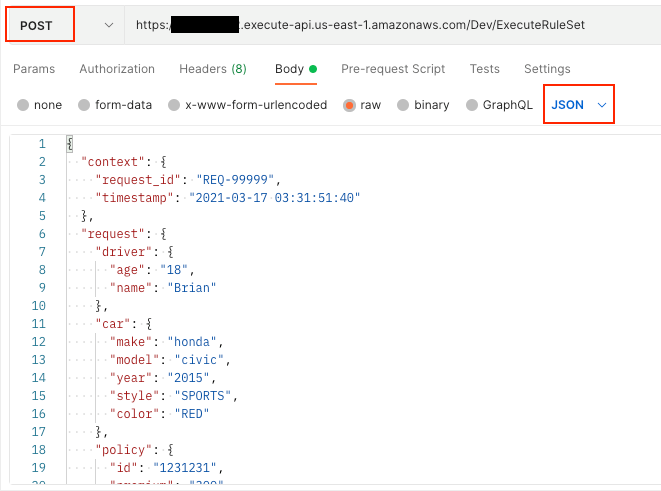This screenshot has height=491, width=661.
Task: Click the chevron beside JSON
Action: 602,105
